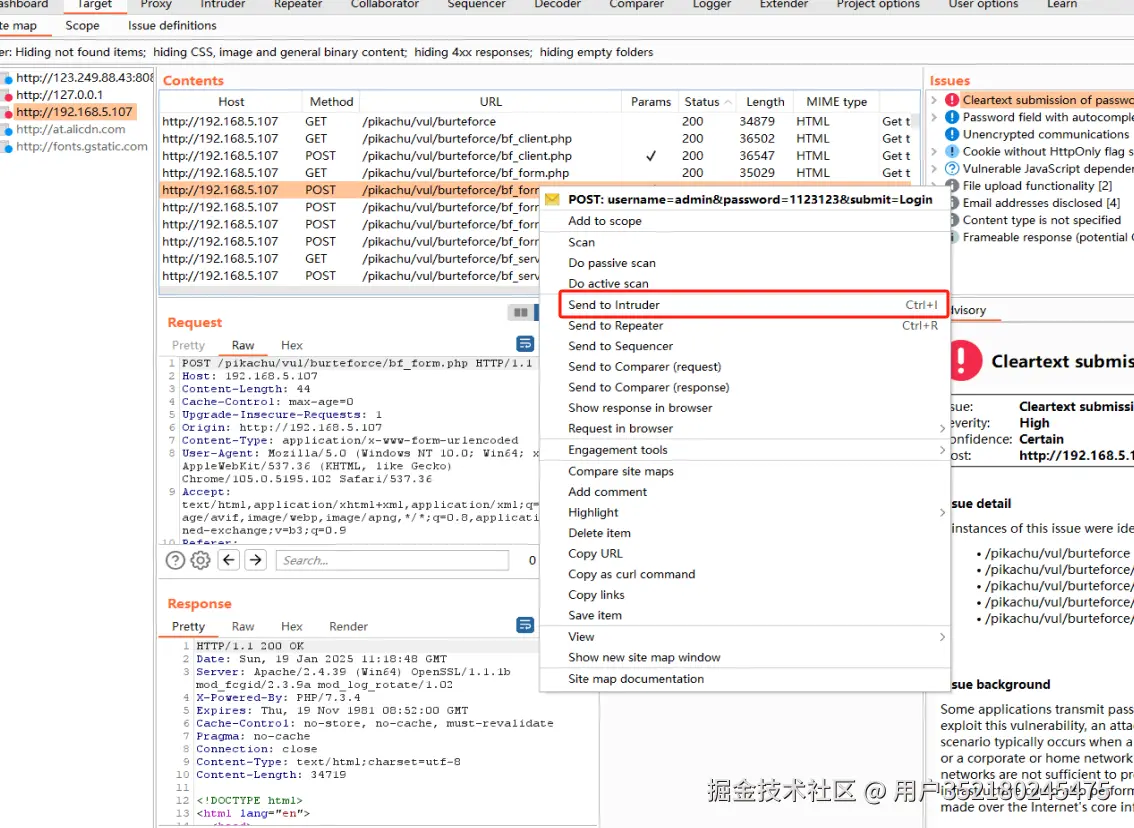The height and width of the screenshot is (828, 1134).
Task: Switch to the Proxy tab
Action: point(156,4)
